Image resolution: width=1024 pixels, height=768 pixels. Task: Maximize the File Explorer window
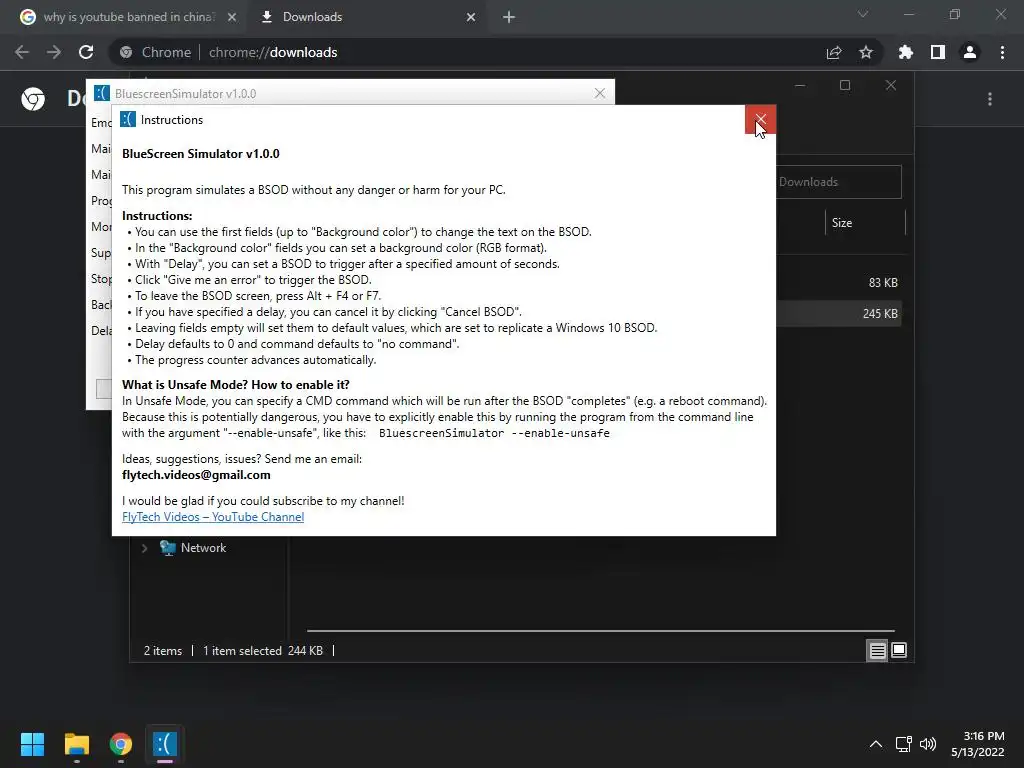tap(845, 86)
